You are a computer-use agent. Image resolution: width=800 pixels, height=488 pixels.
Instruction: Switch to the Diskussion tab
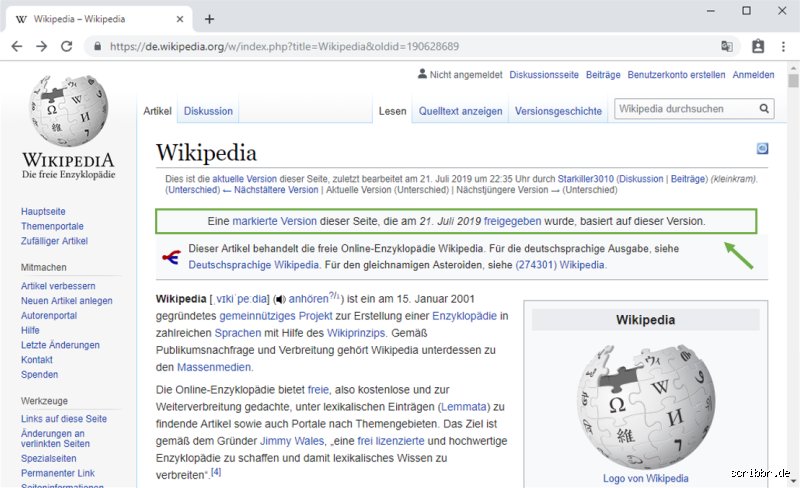coord(208,111)
